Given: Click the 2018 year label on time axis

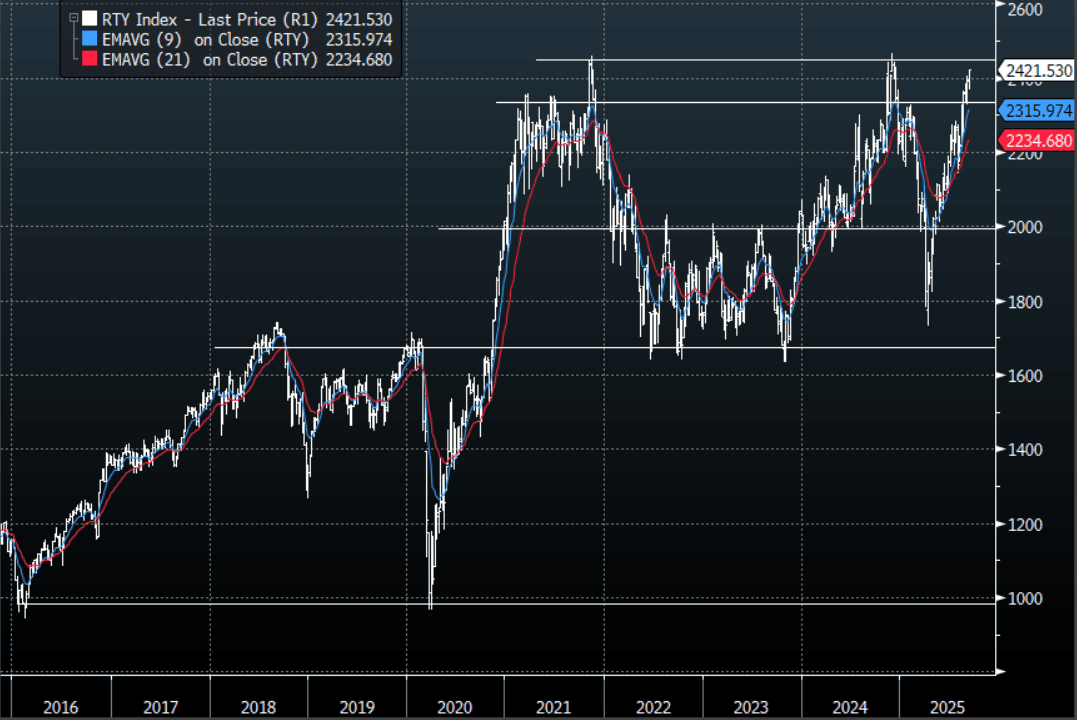Looking at the screenshot, I should pos(258,707).
